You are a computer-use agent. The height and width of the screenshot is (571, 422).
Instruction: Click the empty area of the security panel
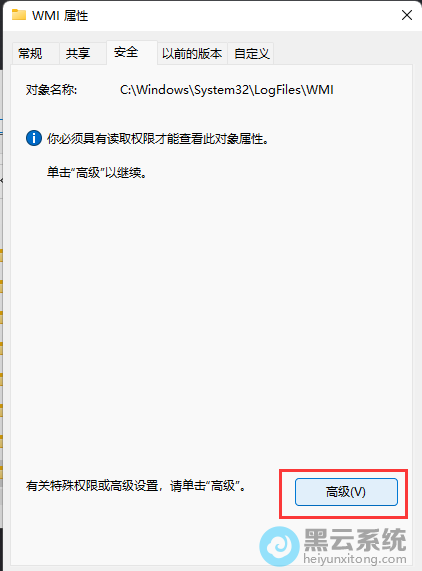click(x=211, y=320)
